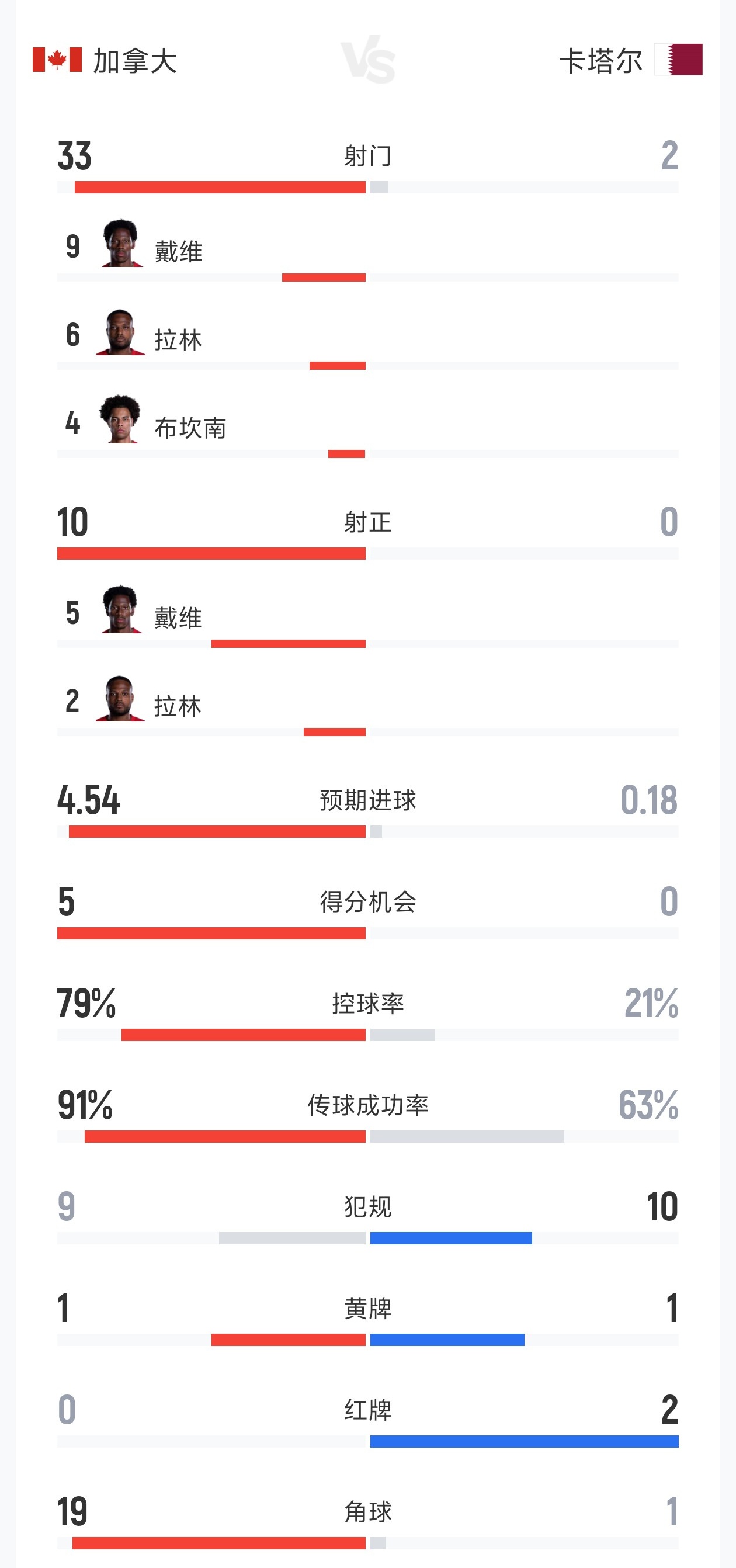Click the blue 犯规 fouls bar
736x1568 pixels.
(451, 1238)
